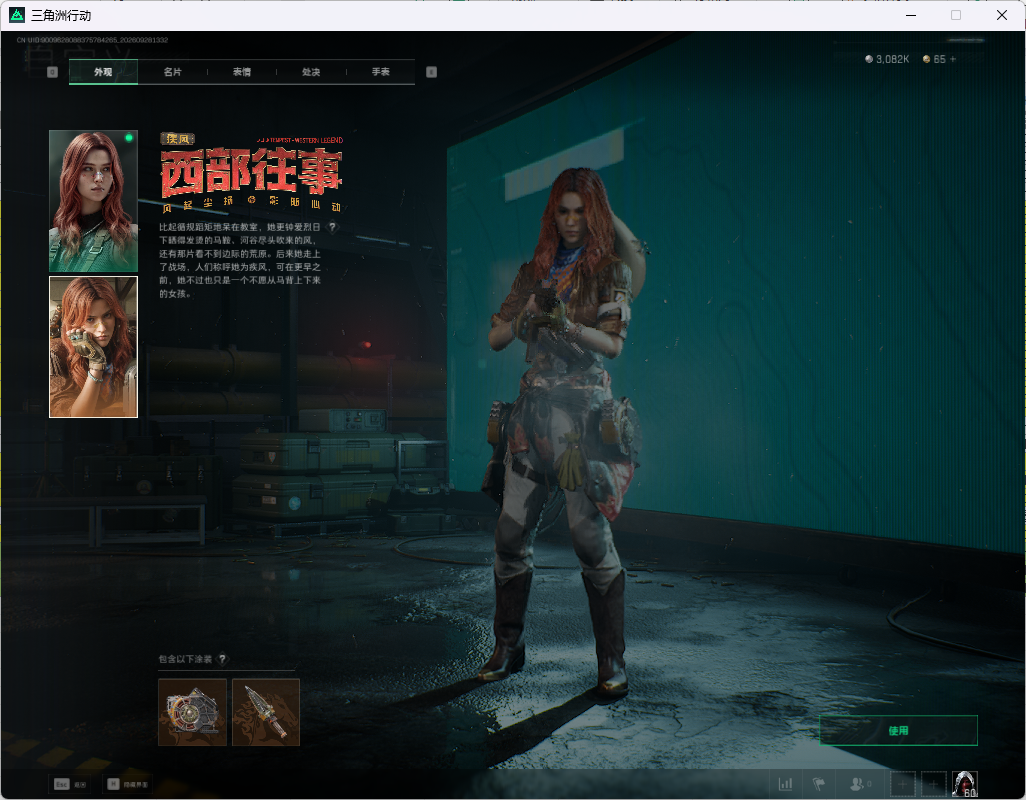The width and height of the screenshot is (1026, 800).
Task: Click the green 使用 button
Action: click(898, 730)
